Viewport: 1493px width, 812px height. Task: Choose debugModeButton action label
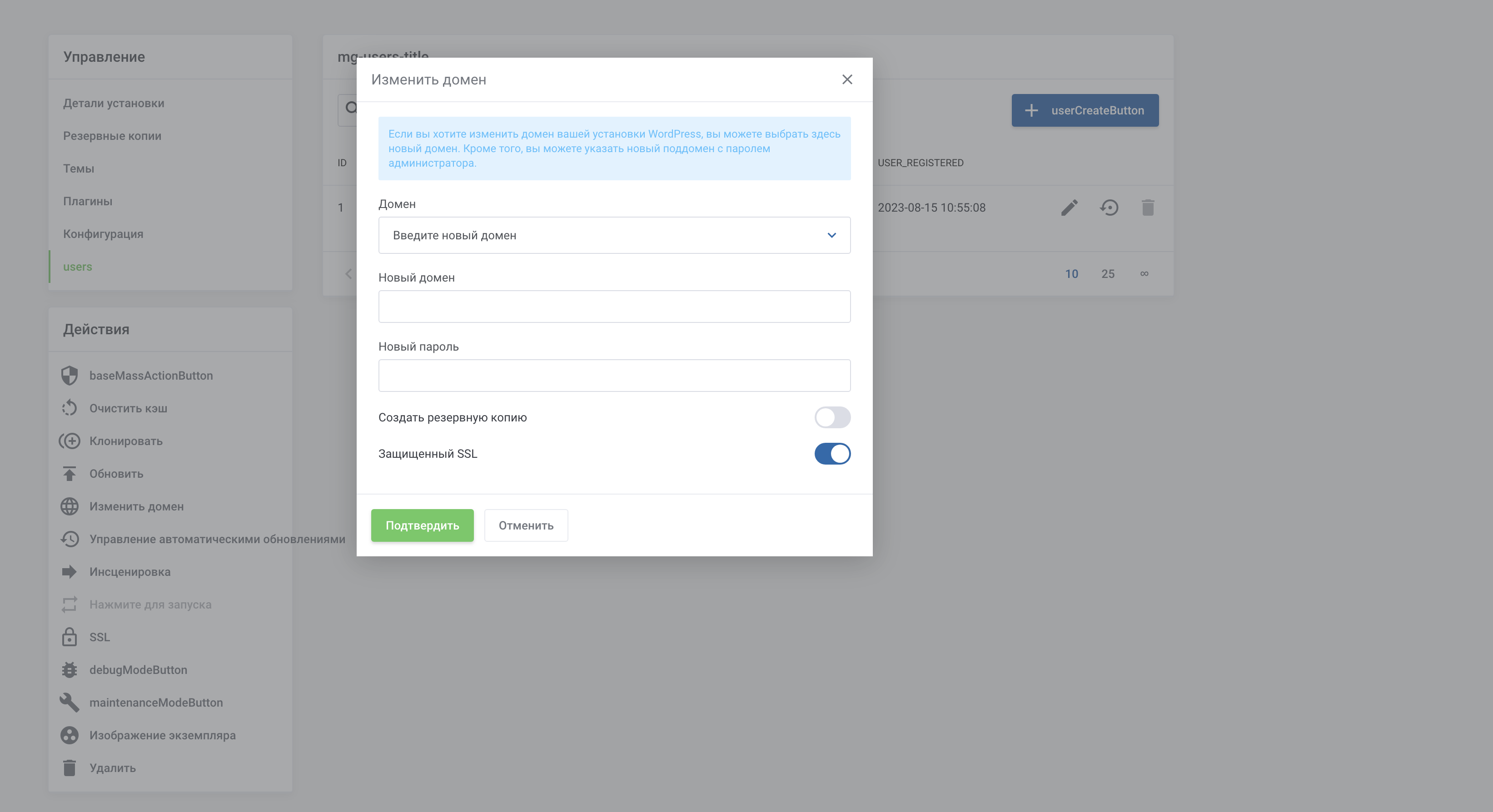[x=138, y=669]
